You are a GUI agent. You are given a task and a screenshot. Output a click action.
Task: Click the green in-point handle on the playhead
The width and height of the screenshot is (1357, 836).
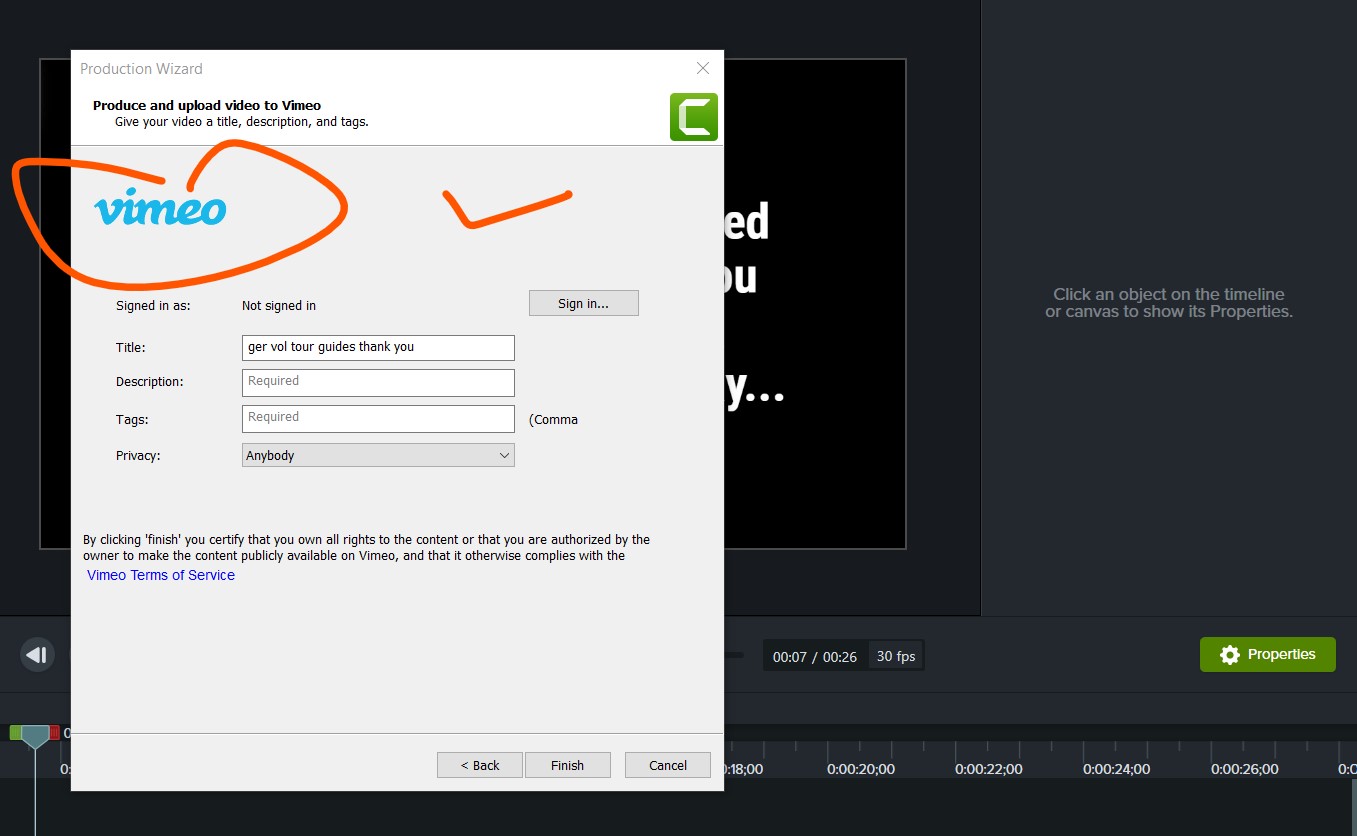pyautogui.click(x=15, y=733)
